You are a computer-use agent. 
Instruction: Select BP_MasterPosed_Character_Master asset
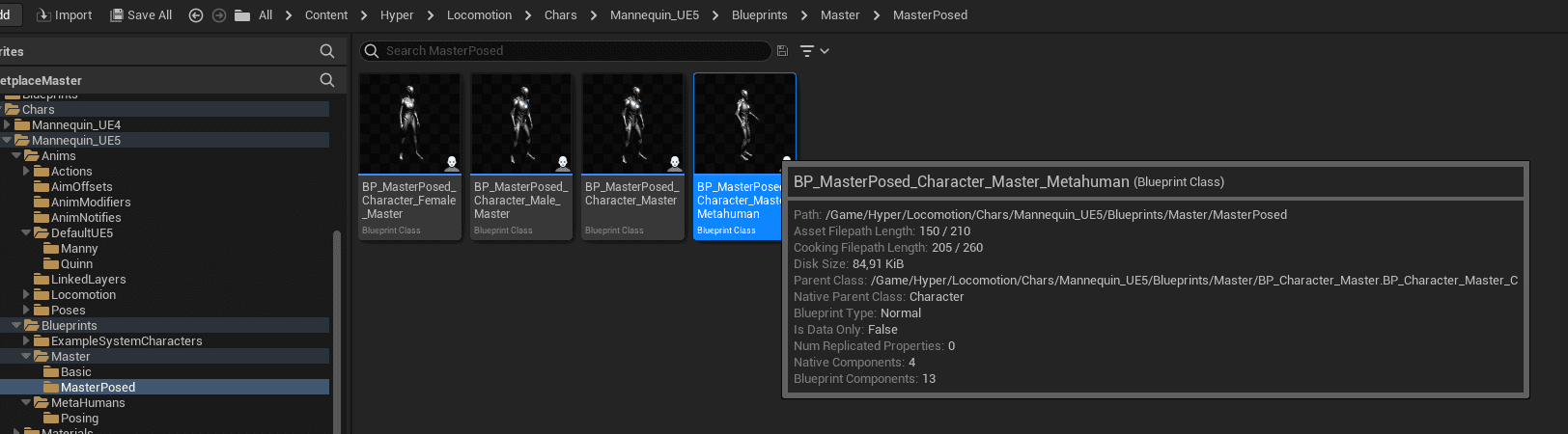(632, 156)
